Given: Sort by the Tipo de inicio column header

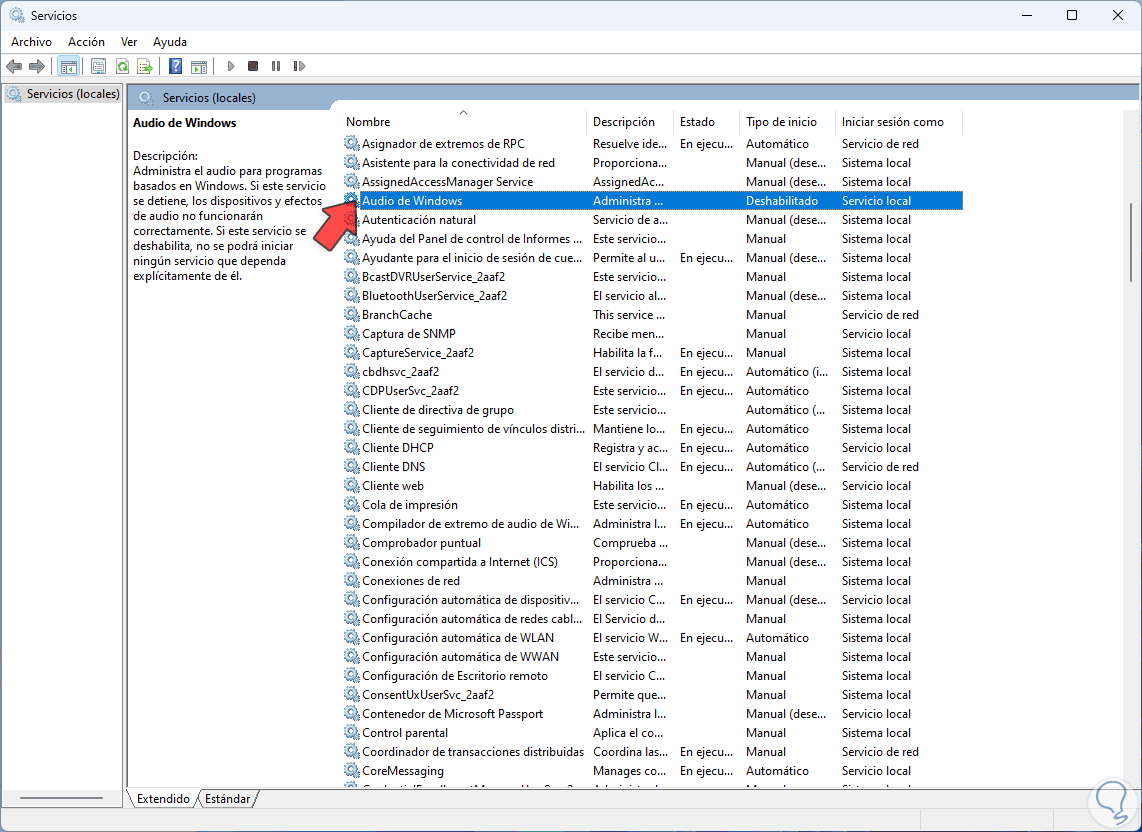Looking at the screenshot, I should [x=787, y=122].
